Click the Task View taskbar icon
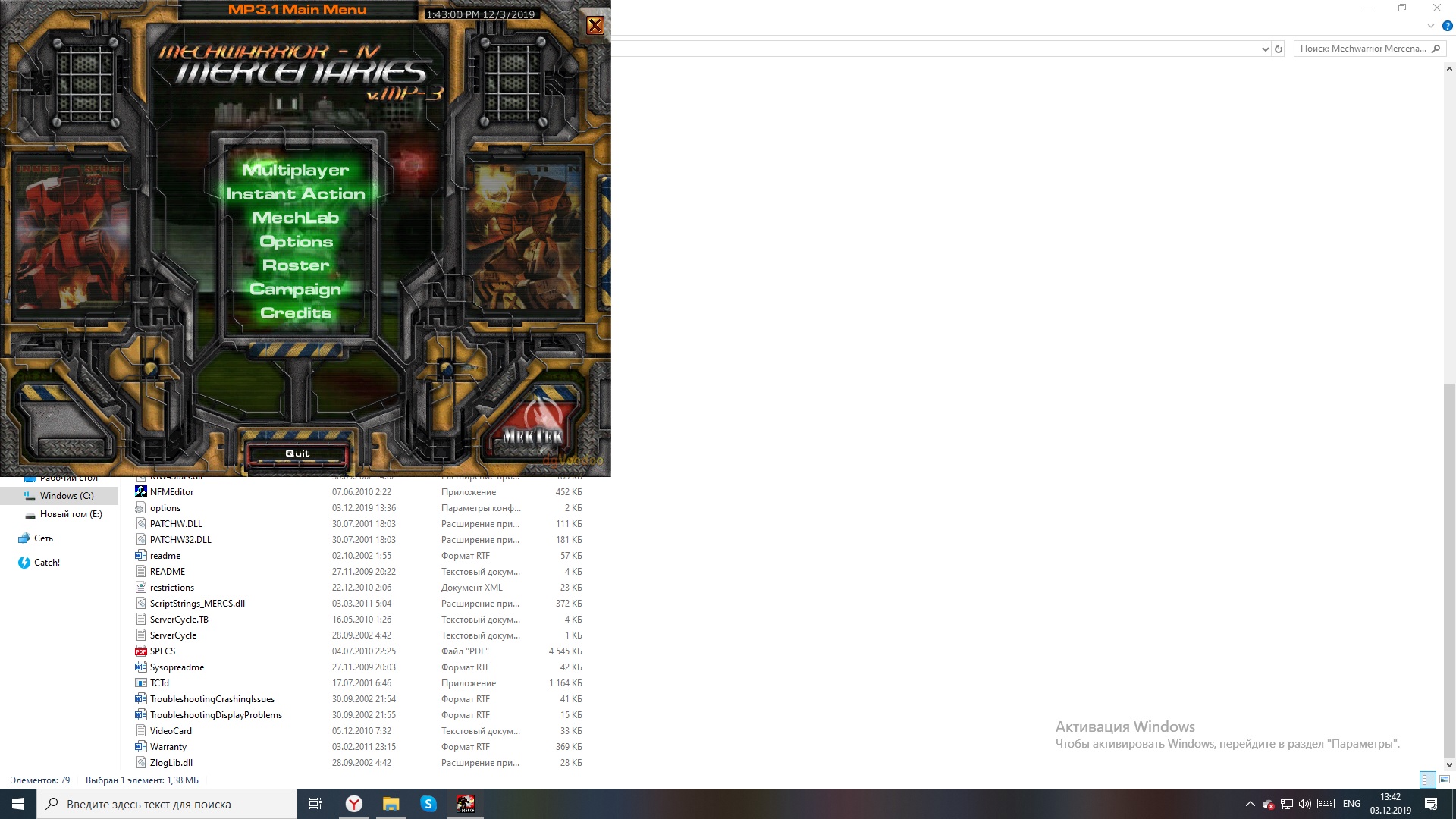This screenshot has height=819, width=1456. coord(315,804)
